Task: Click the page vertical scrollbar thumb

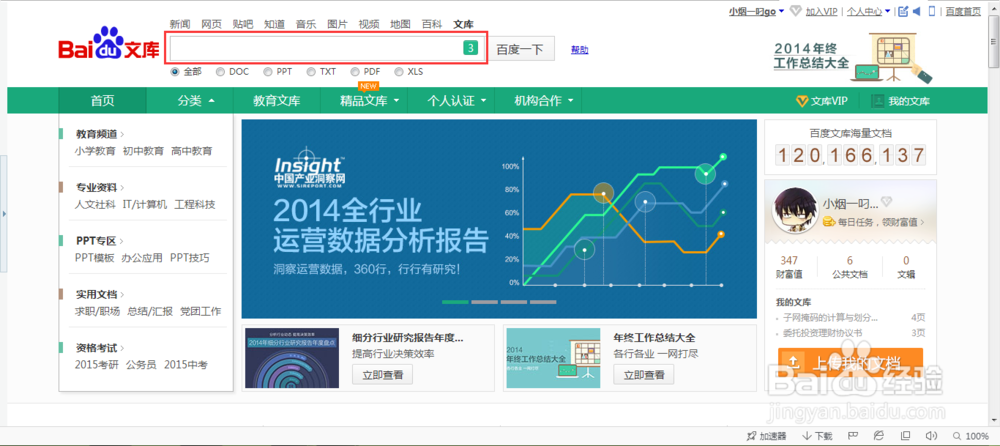Action: [994, 42]
